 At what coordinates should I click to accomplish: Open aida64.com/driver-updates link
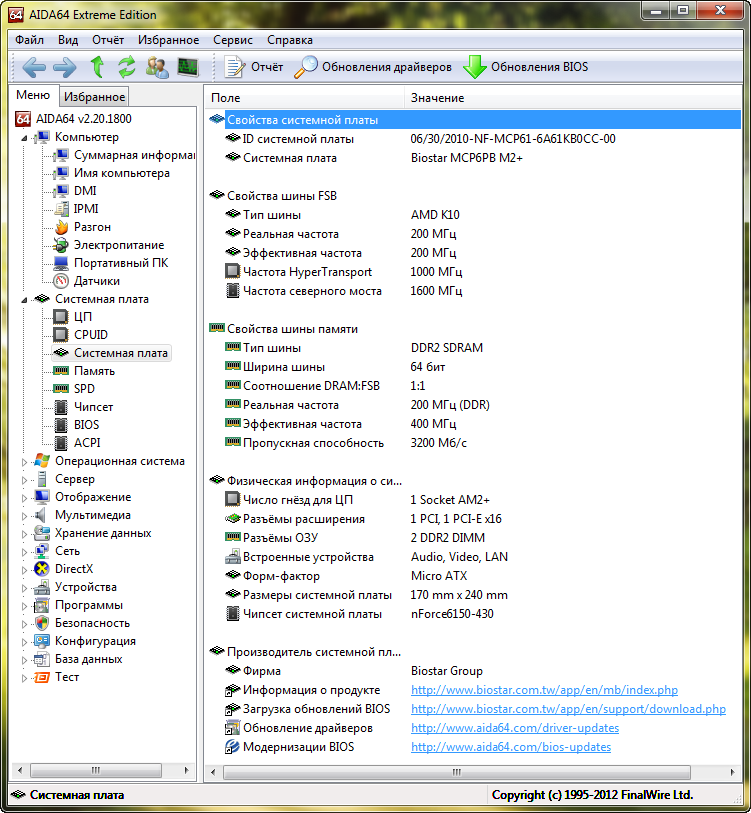coord(515,728)
